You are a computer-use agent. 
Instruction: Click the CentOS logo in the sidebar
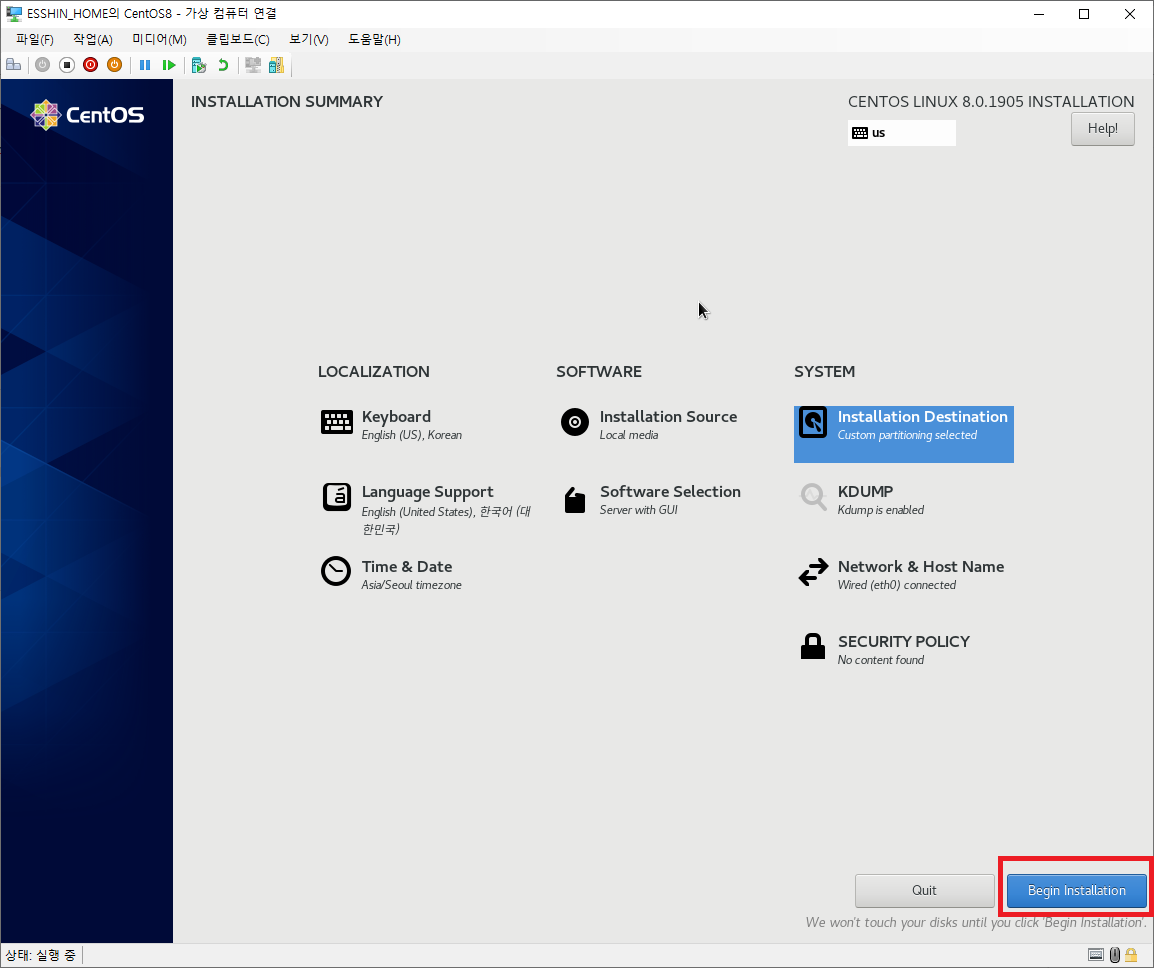pyautogui.click(x=87, y=115)
